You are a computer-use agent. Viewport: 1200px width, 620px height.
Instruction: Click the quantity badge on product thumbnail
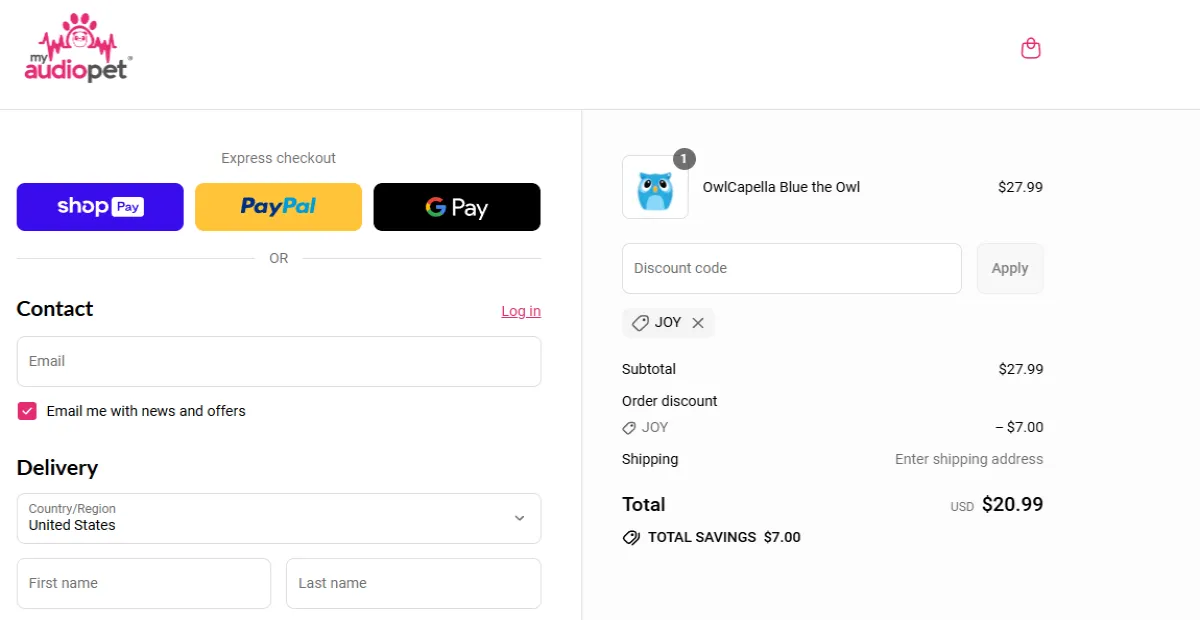(x=684, y=159)
